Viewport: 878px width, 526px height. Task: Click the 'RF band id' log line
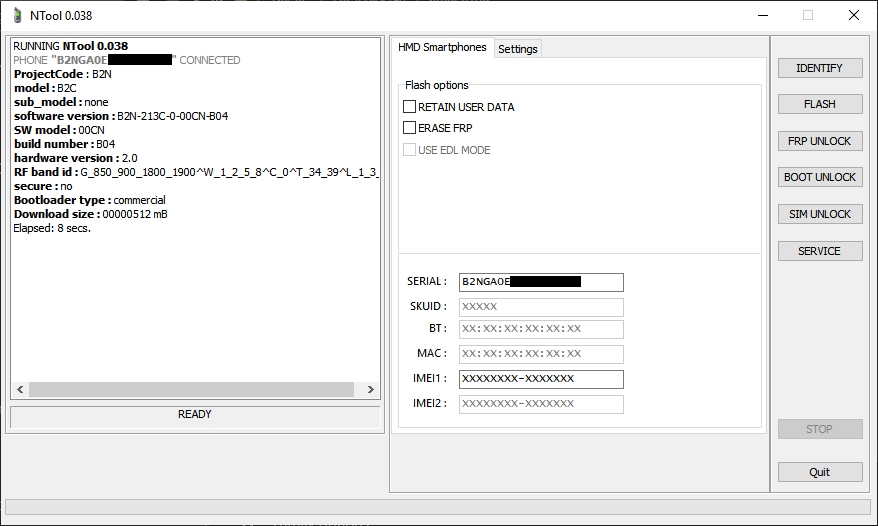click(196, 172)
